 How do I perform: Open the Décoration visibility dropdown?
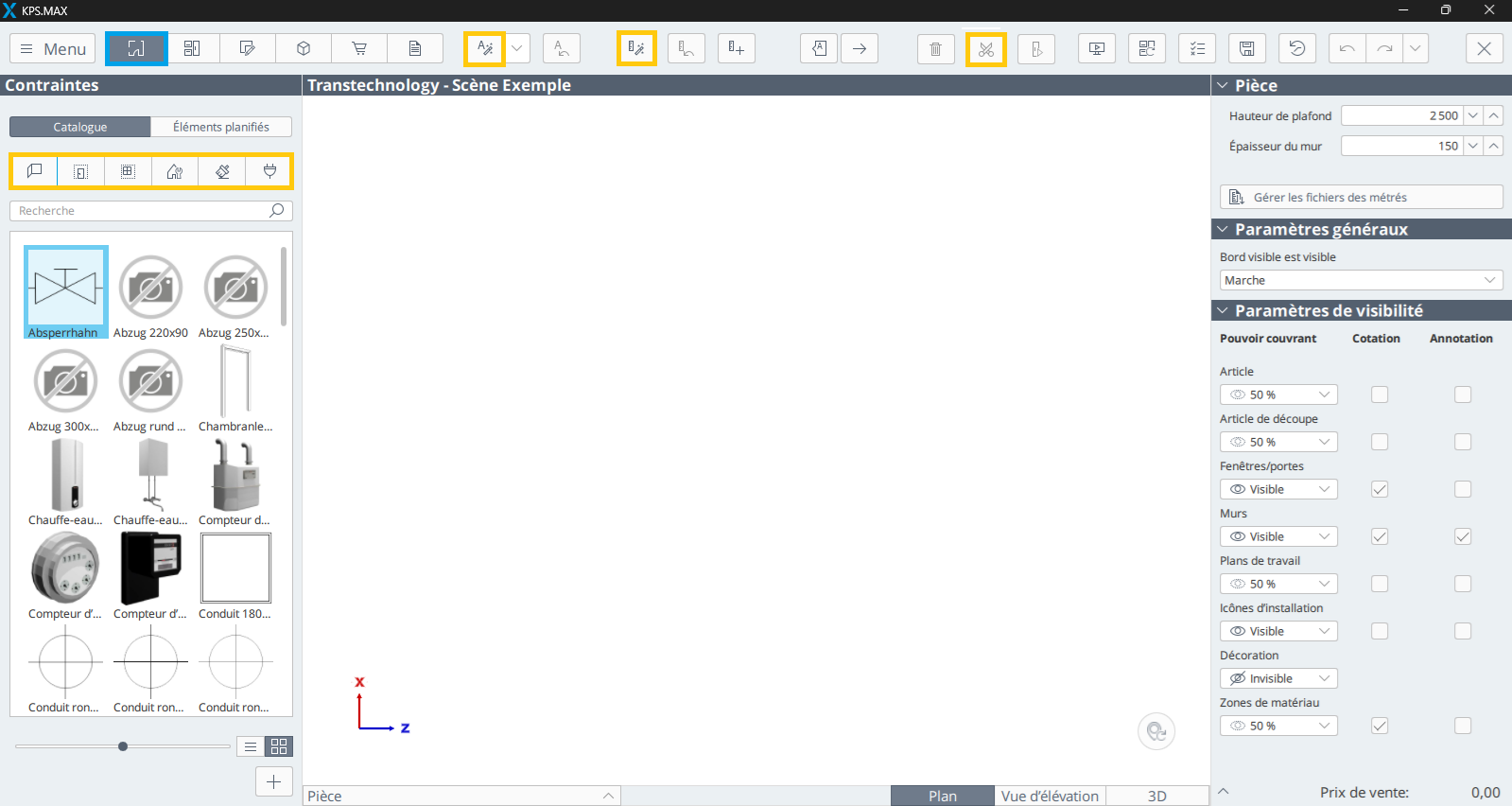[x=1278, y=678]
